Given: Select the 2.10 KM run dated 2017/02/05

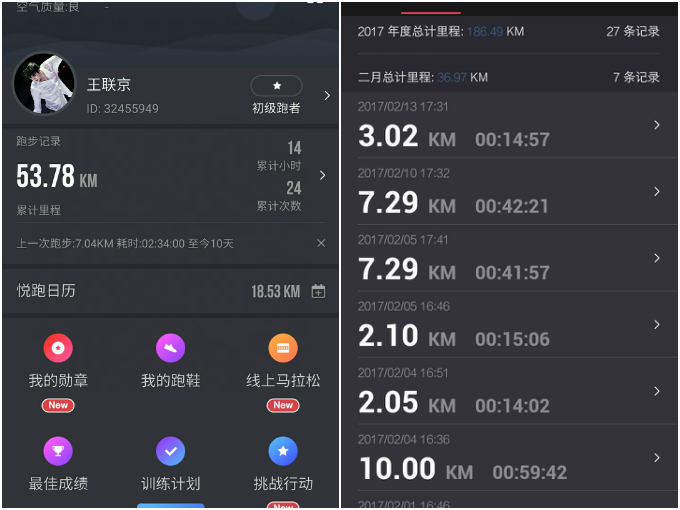Looking at the screenshot, I should click(x=509, y=325).
